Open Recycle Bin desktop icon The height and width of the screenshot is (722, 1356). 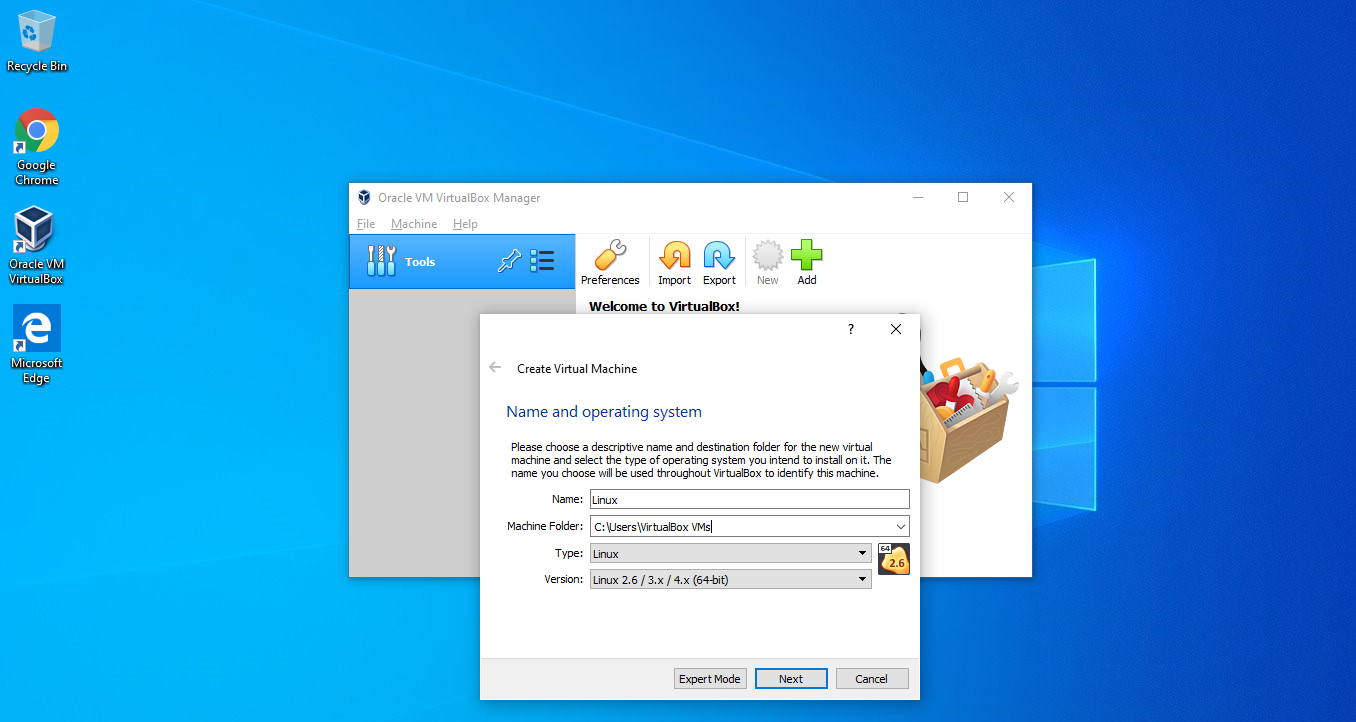[x=37, y=41]
